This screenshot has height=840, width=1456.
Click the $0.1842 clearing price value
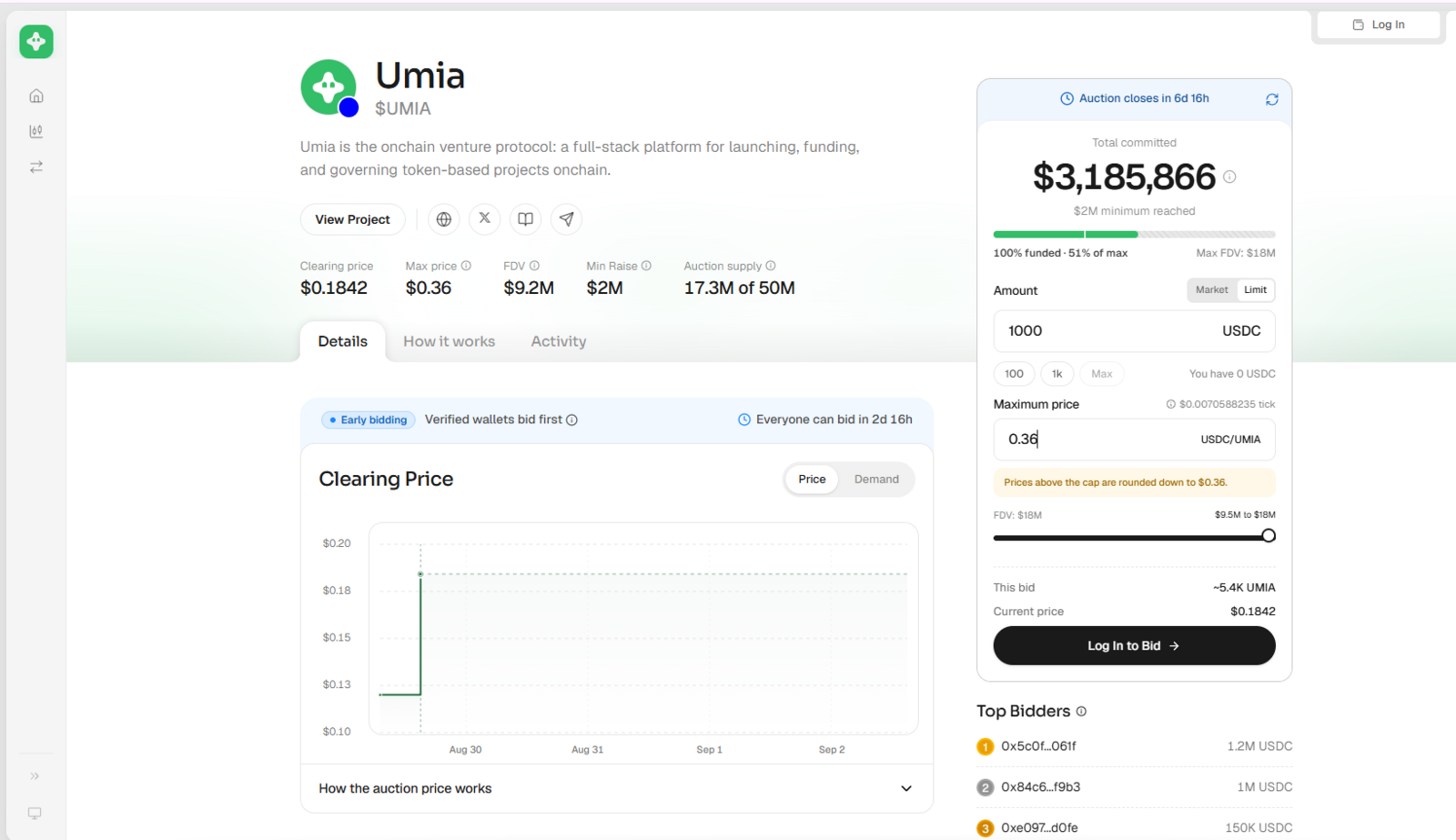pos(334,288)
